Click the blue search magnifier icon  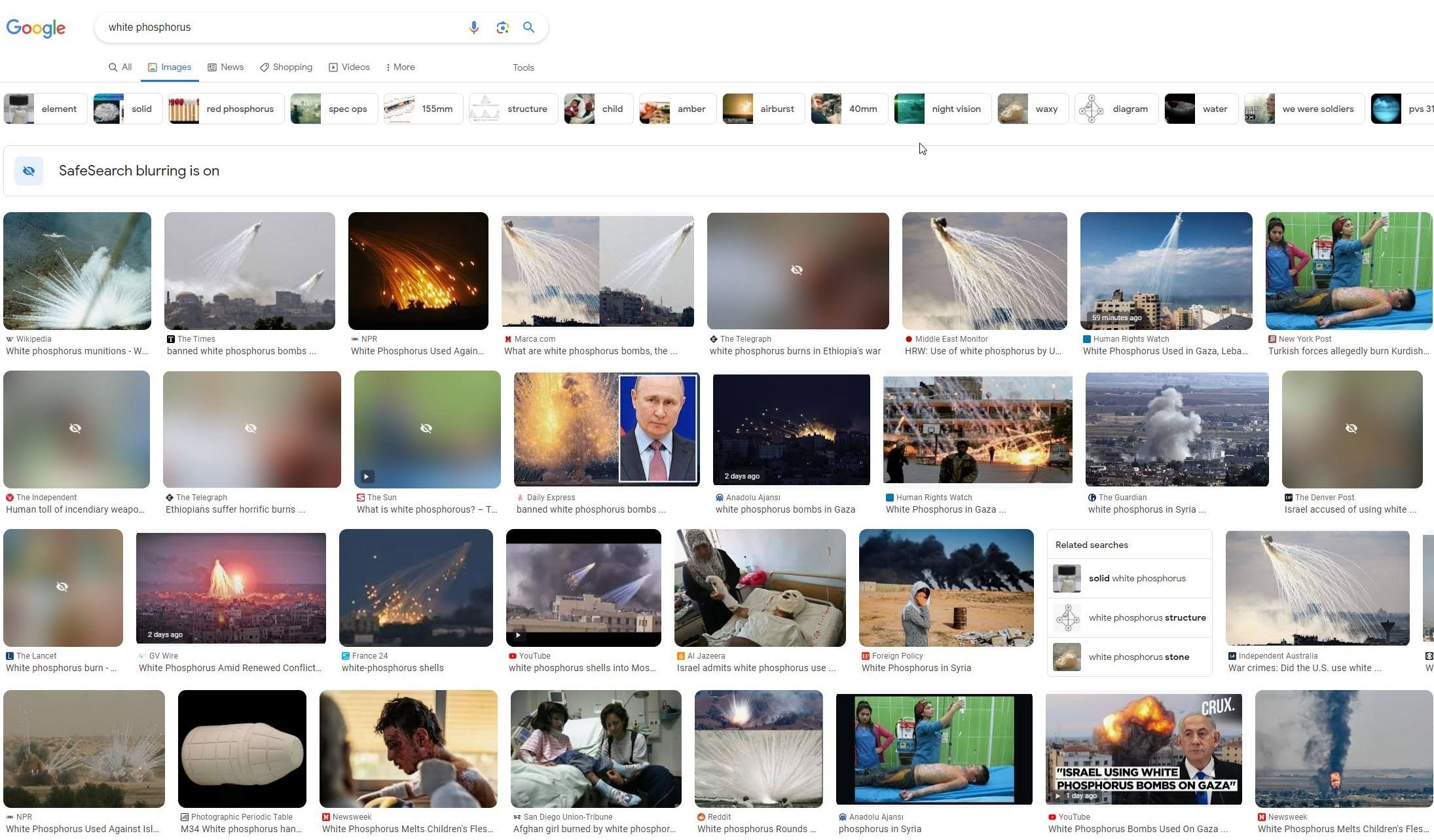[x=528, y=27]
